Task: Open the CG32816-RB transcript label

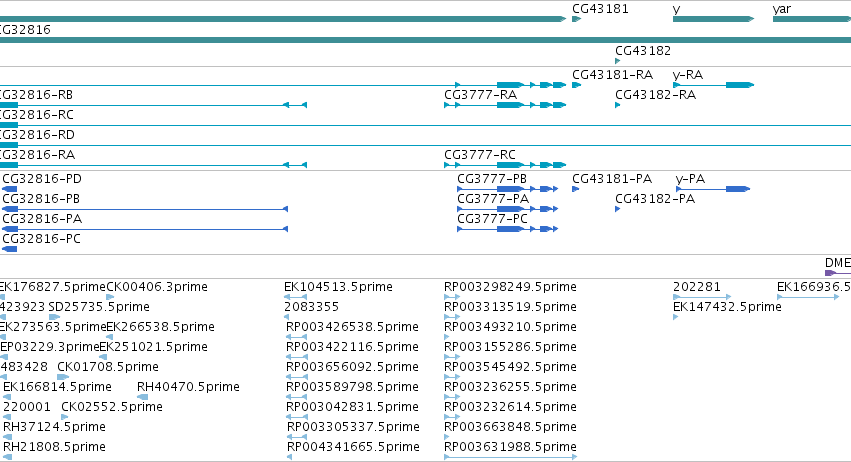Action: click(x=35, y=95)
